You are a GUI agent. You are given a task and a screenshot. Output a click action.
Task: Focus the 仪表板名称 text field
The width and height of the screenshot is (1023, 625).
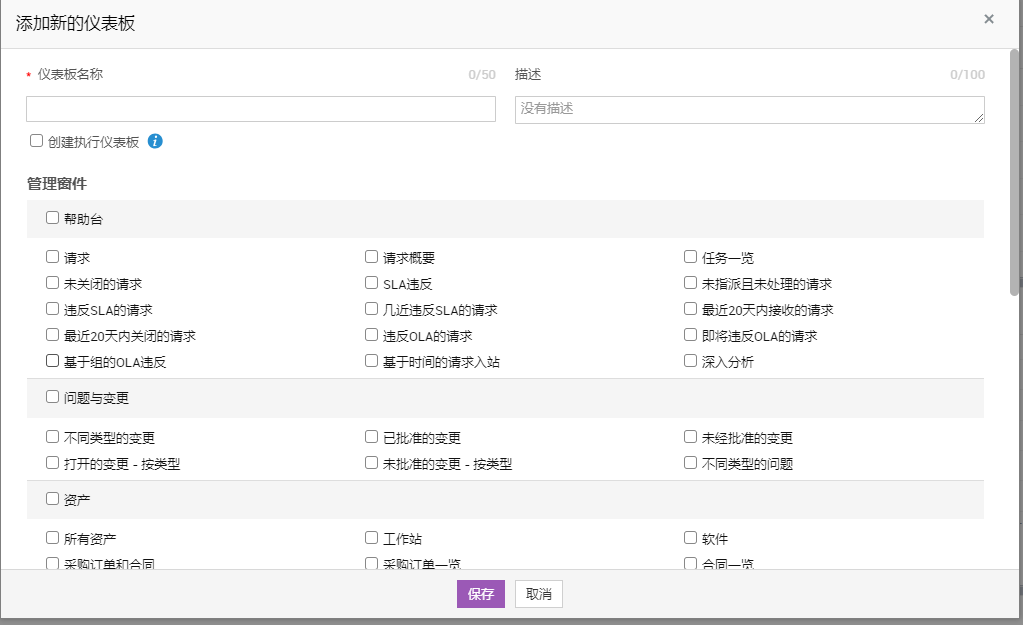(261, 109)
